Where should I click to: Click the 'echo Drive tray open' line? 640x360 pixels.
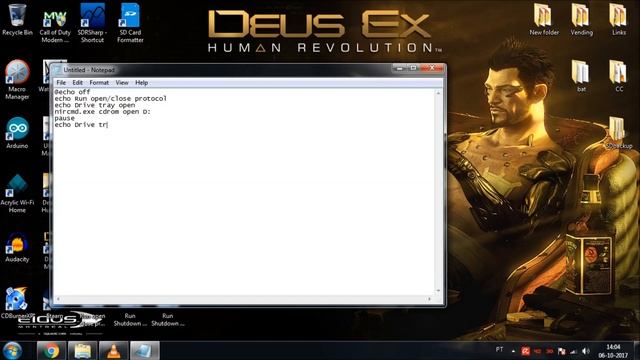(x=95, y=105)
